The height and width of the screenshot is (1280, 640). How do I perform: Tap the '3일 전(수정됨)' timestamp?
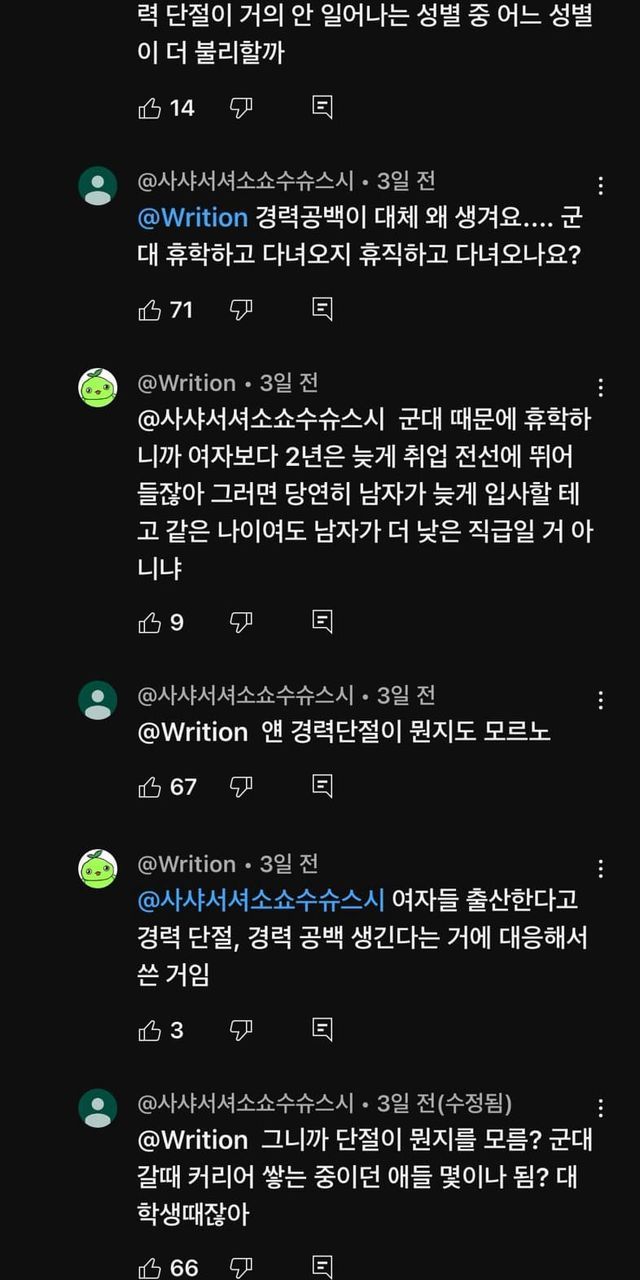point(444,1103)
